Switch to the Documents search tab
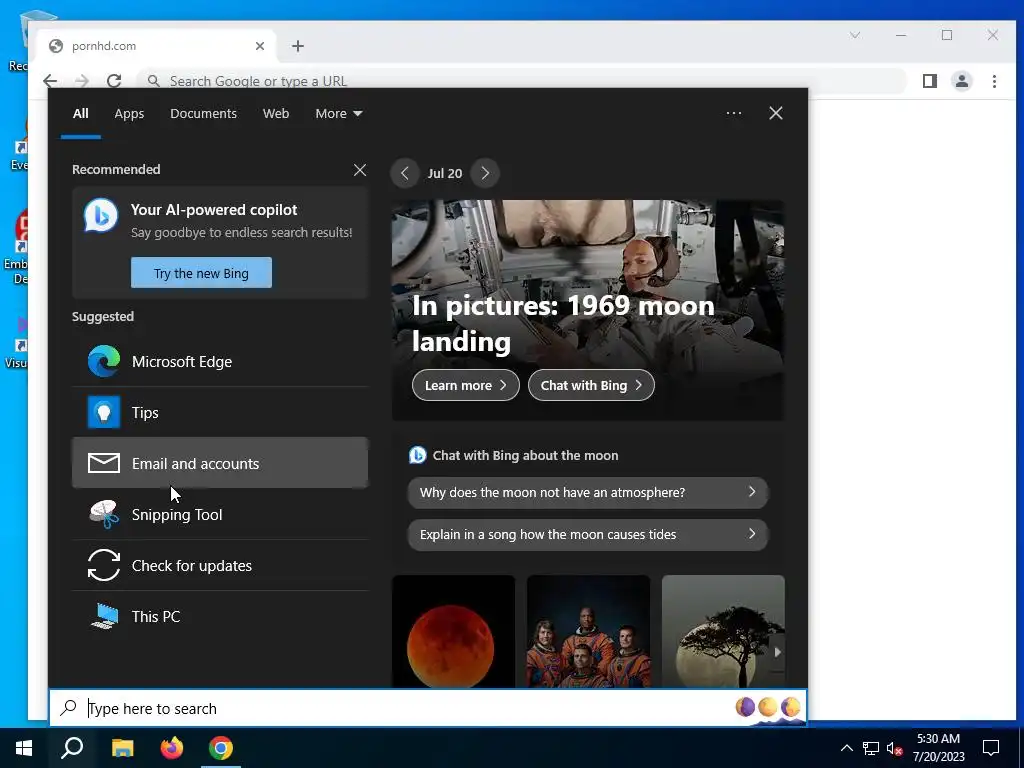Image resolution: width=1024 pixels, height=768 pixels. [x=203, y=113]
